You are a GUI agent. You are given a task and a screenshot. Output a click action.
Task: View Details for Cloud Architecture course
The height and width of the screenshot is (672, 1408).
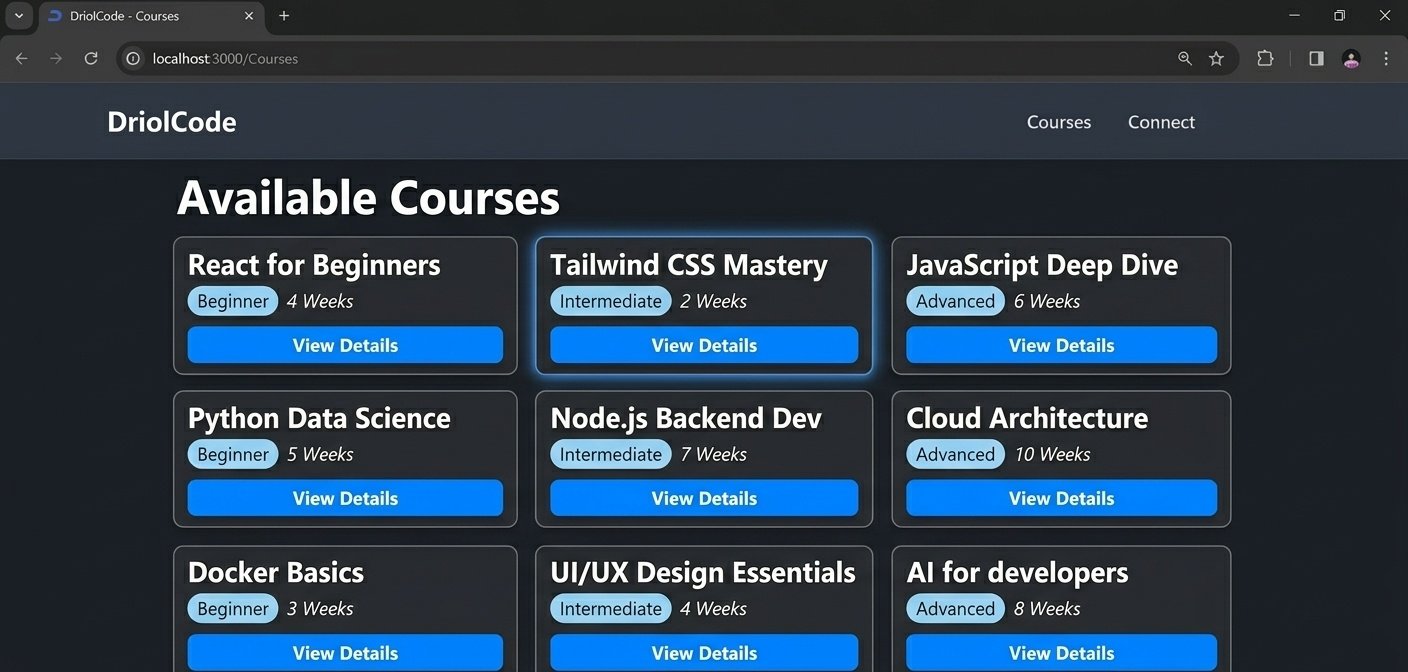pos(1061,498)
